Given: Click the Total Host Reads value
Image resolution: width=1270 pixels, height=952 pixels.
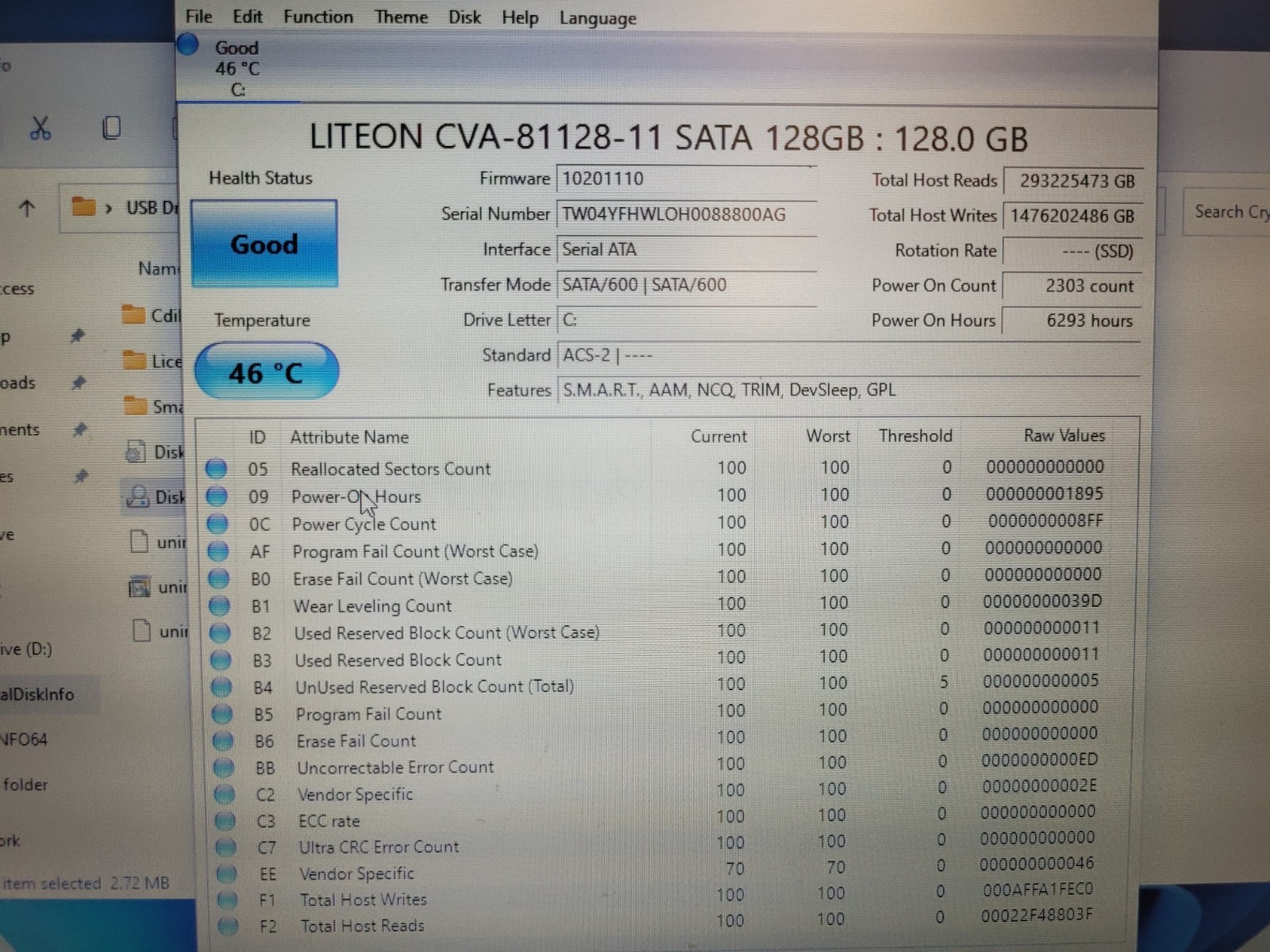Looking at the screenshot, I should pos(1073,181).
